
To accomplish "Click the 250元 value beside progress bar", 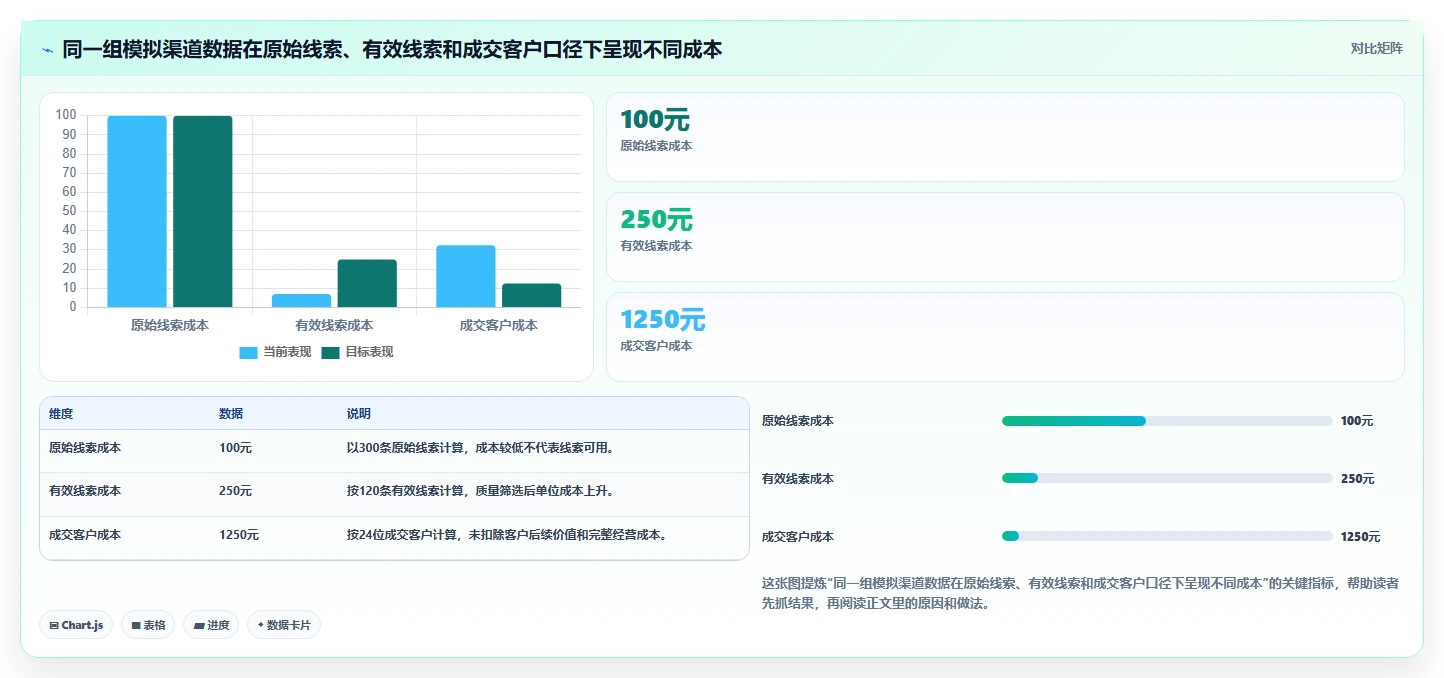I will click(1357, 479).
